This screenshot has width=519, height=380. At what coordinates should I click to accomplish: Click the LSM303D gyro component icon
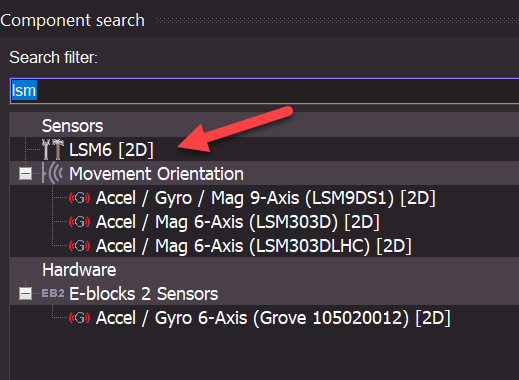click(79, 222)
